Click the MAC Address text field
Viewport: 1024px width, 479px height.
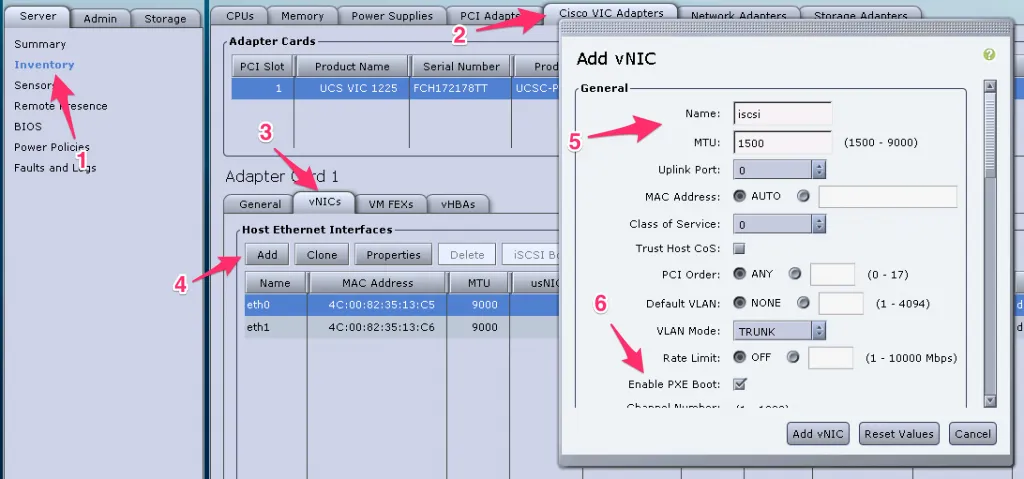pyautogui.click(x=888, y=197)
